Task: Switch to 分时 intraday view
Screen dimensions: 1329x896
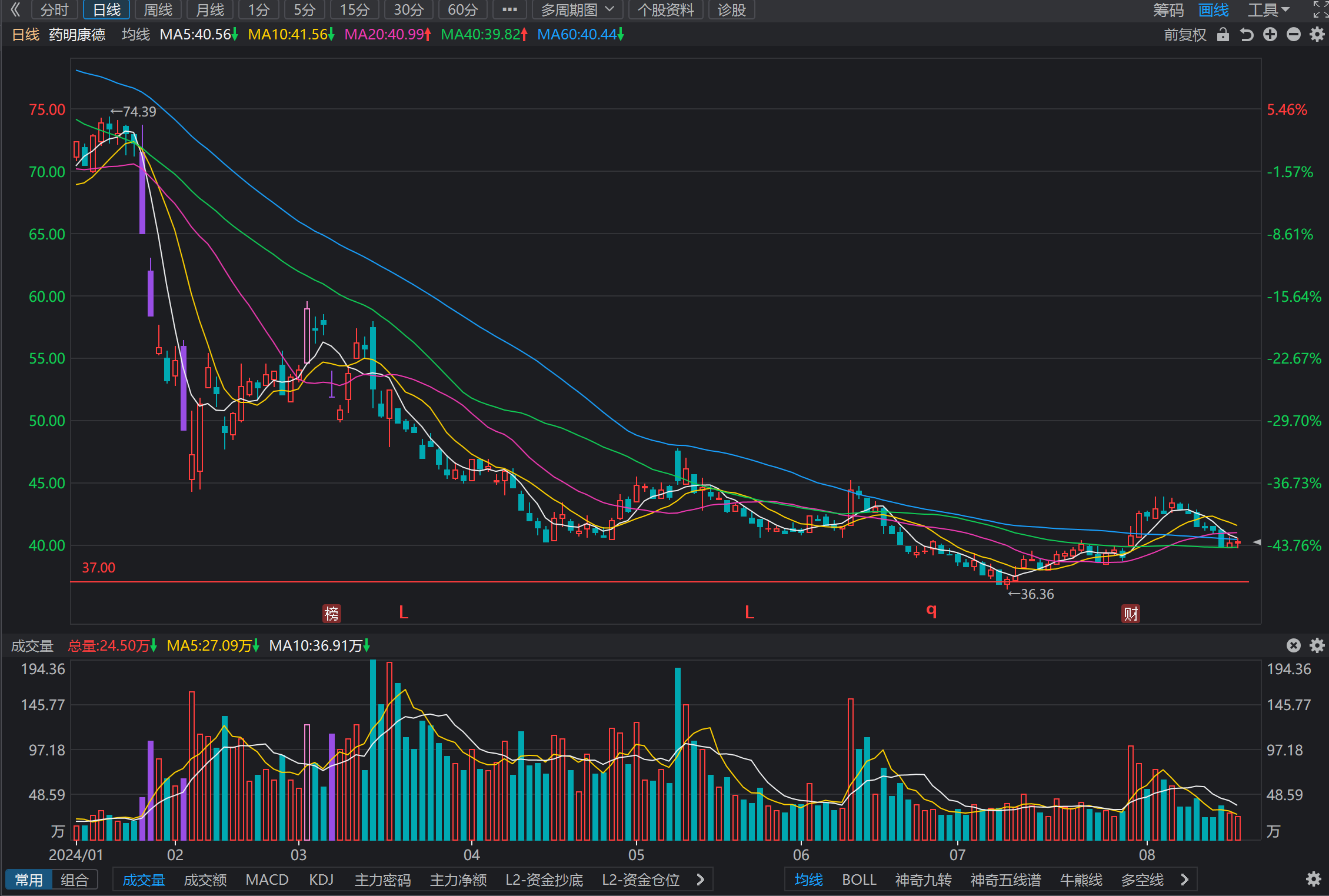Action: 55,9
